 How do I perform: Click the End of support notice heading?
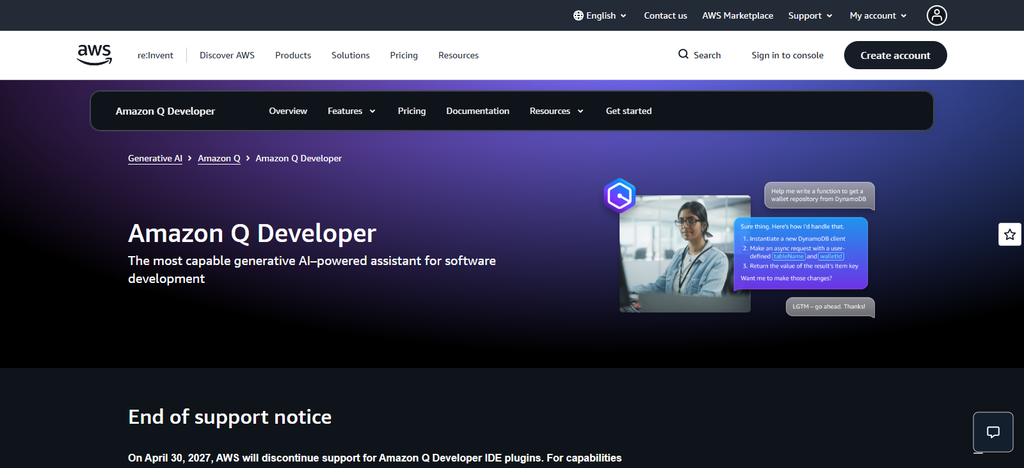click(230, 416)
